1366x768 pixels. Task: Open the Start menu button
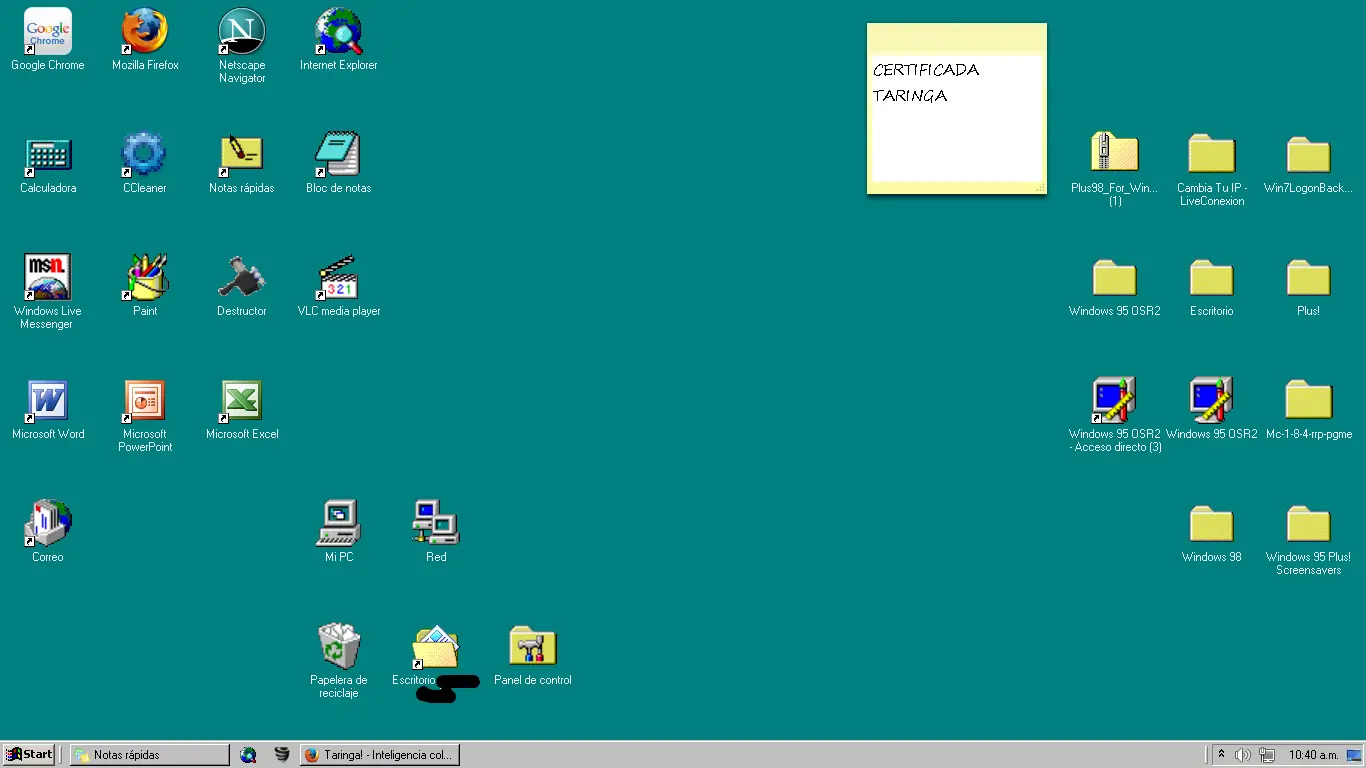[29, 755]
